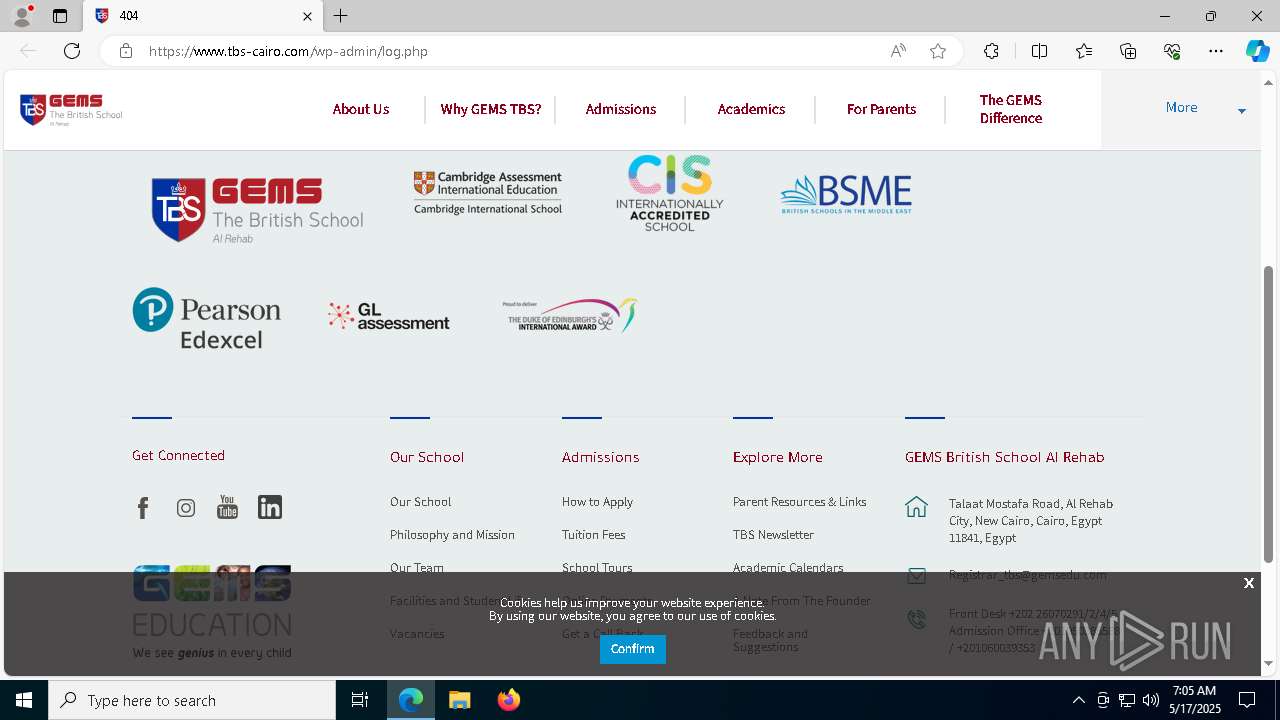Open the Our School footer link
The width and height of the screenshot is (1280, 720).
click(420, 502)
